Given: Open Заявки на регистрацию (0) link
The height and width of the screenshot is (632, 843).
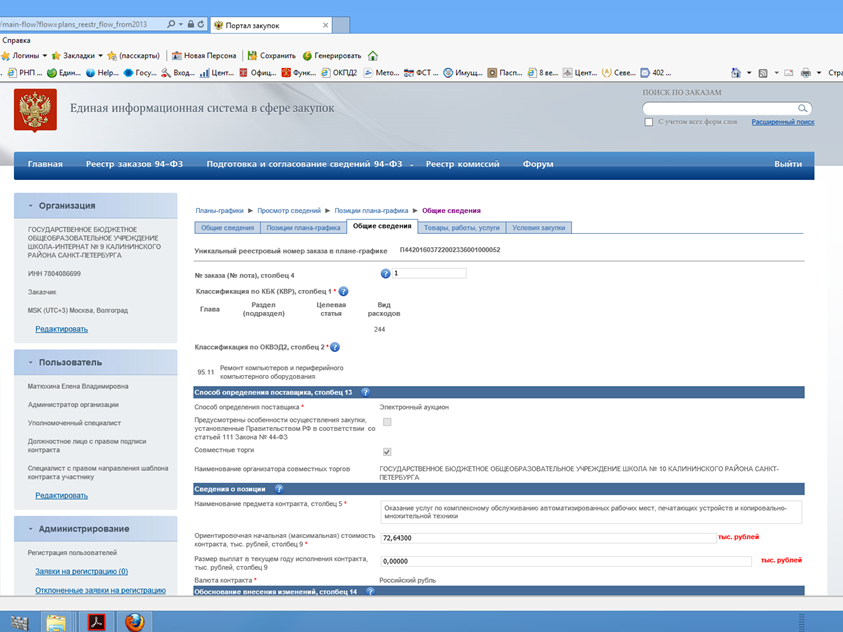Looking at the screenshot, I should pos(82,571).
